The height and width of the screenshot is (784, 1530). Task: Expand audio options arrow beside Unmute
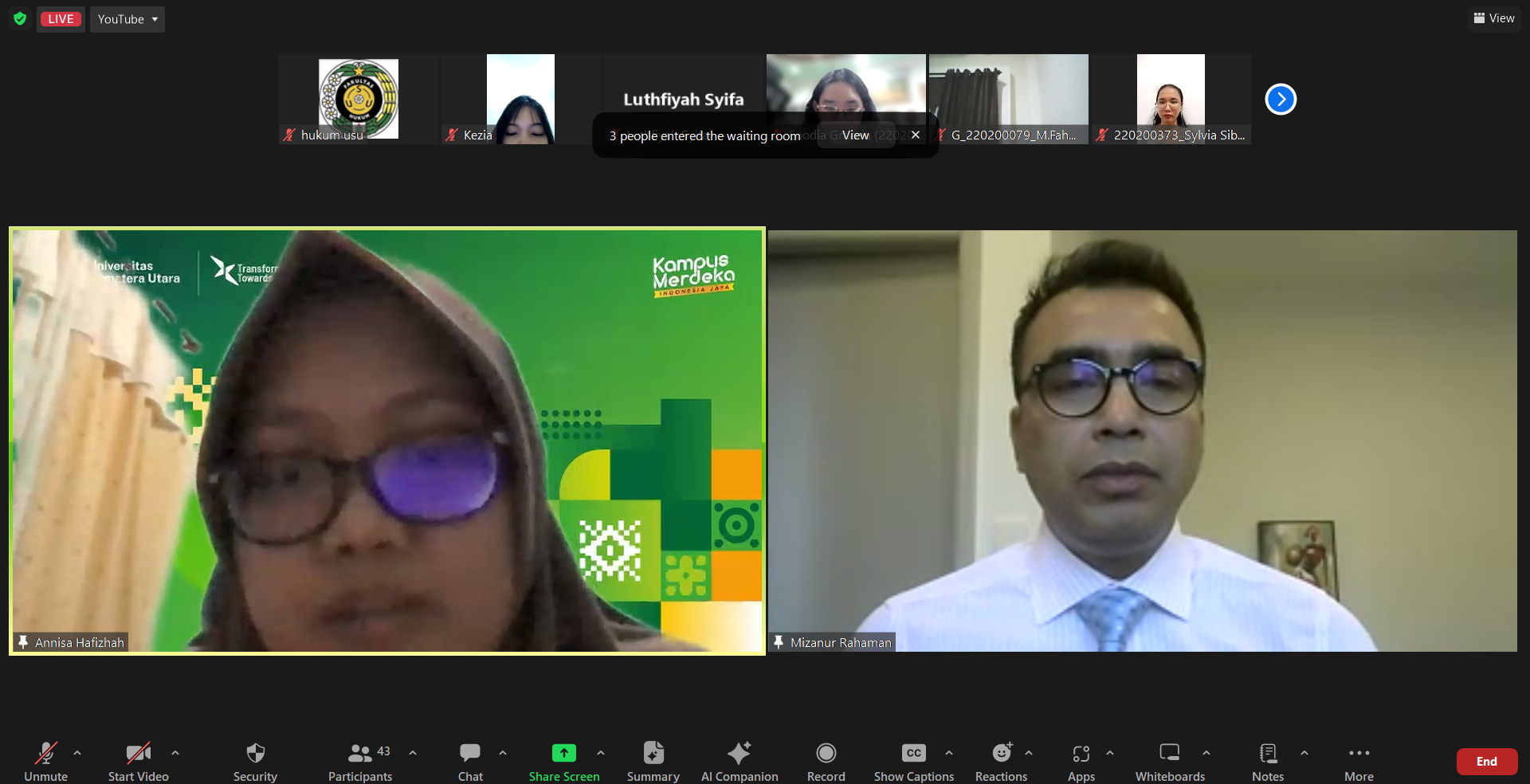click(77, 752)
